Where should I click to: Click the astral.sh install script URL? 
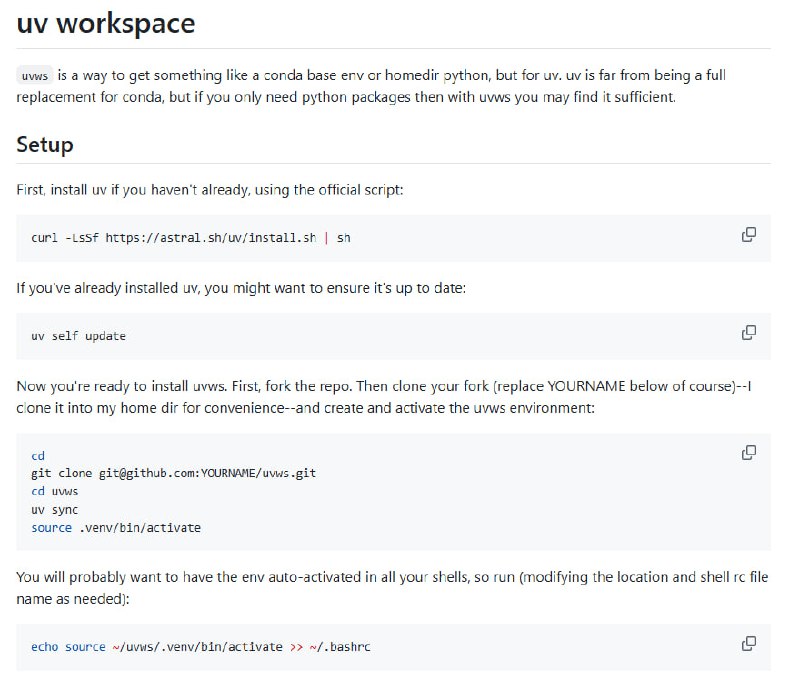pyautogui.click(x=211, y=238)
